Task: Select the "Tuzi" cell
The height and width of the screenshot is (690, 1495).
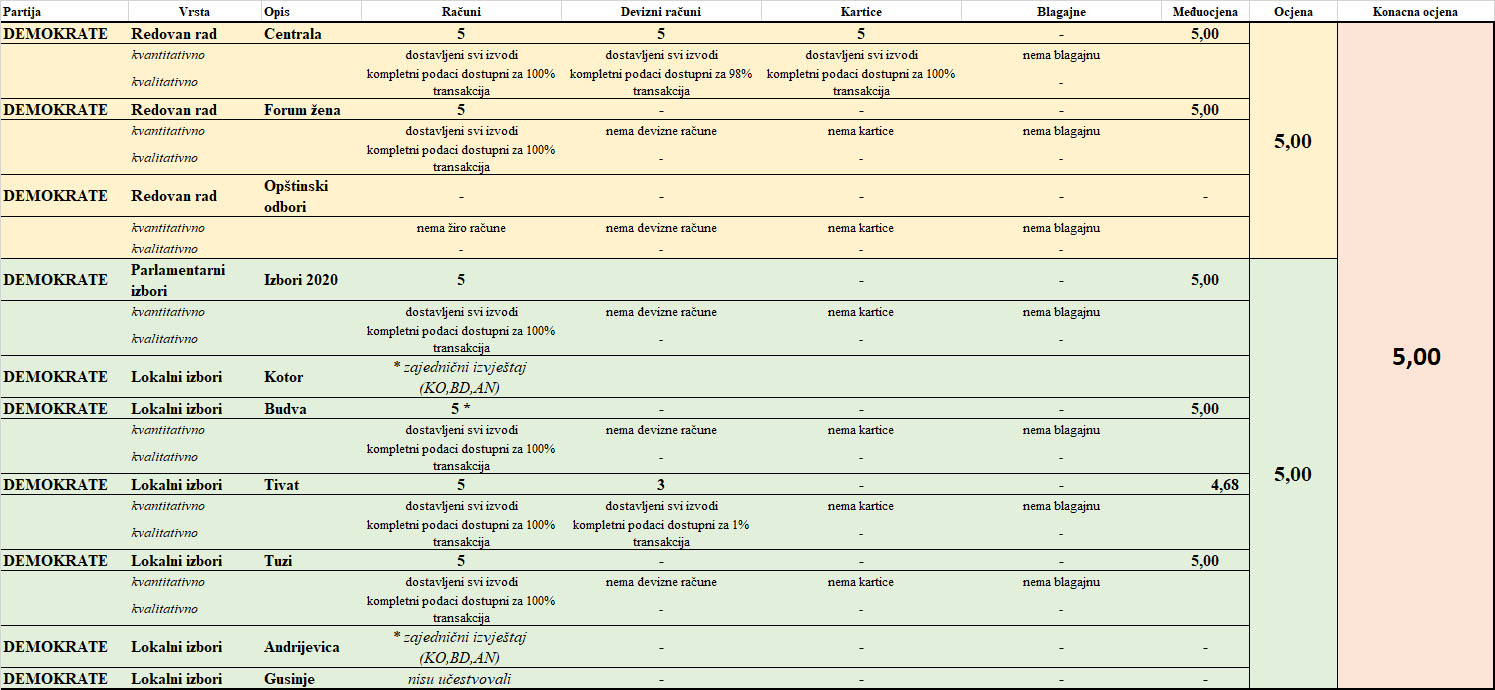Action: pyautogui.click(x=279, y=561)
